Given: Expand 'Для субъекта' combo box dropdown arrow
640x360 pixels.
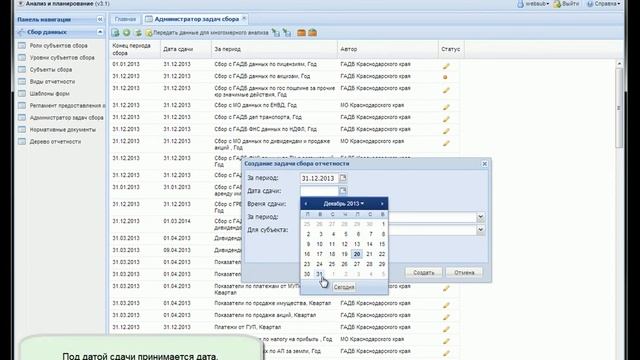Looking at the screenshot, I should pyautogui.click(x=480, y=230).
